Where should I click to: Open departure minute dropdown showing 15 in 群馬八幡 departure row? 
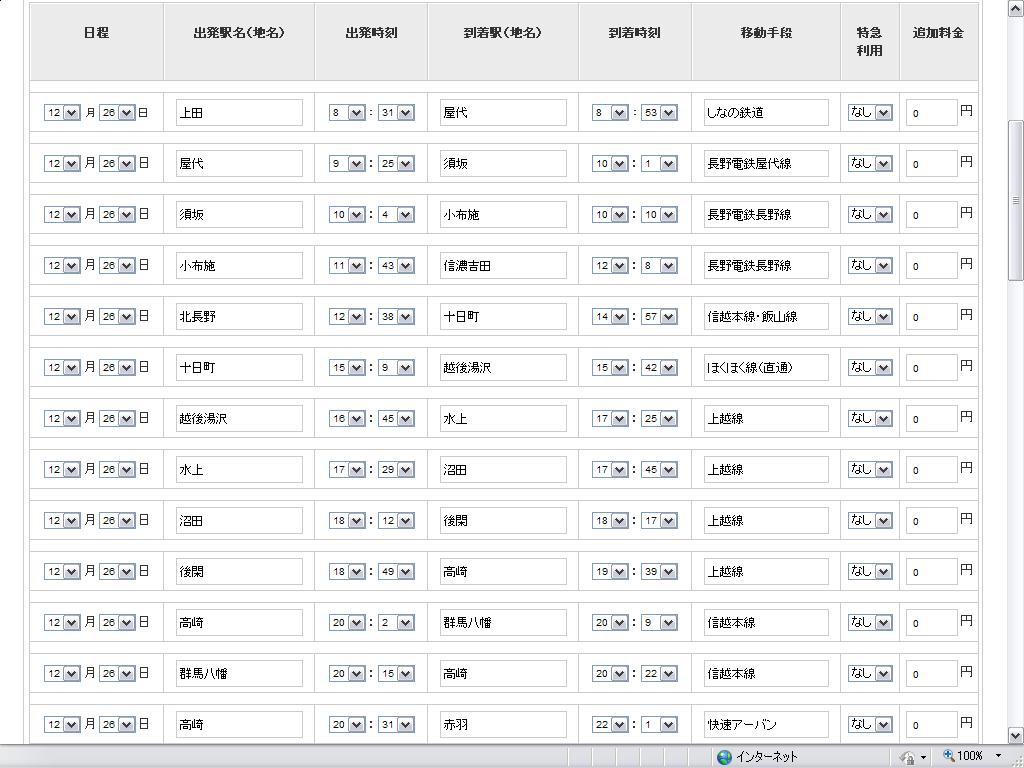[x=396, y=673]
